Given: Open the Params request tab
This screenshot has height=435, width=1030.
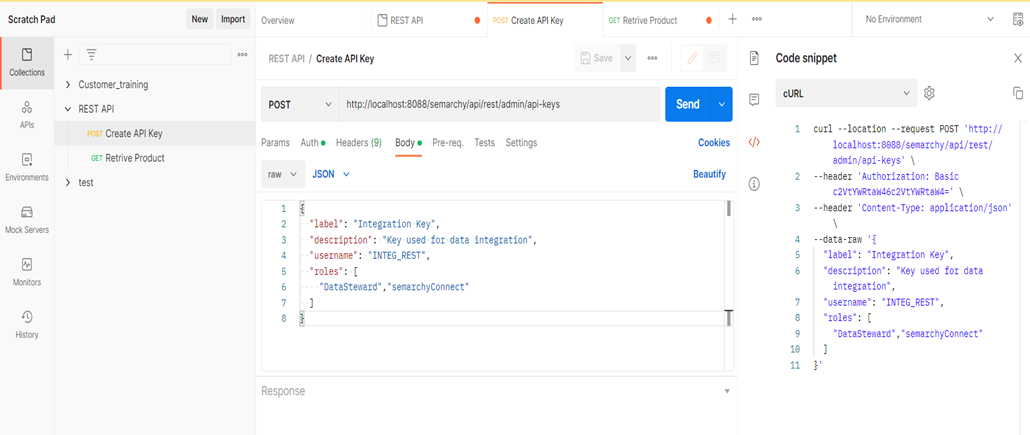Looking at the screenshot, I should coord(275,143).
